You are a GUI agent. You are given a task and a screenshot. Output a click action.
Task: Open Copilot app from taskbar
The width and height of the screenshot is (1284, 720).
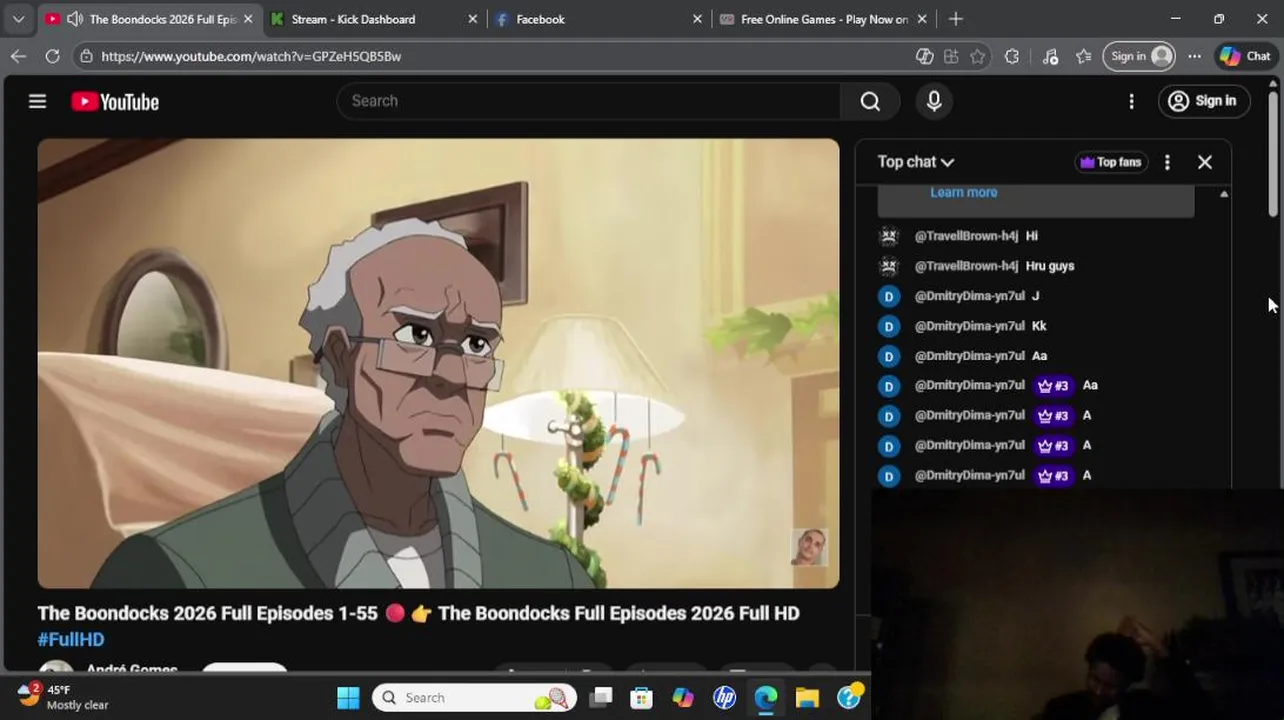(x=683, y=697)
